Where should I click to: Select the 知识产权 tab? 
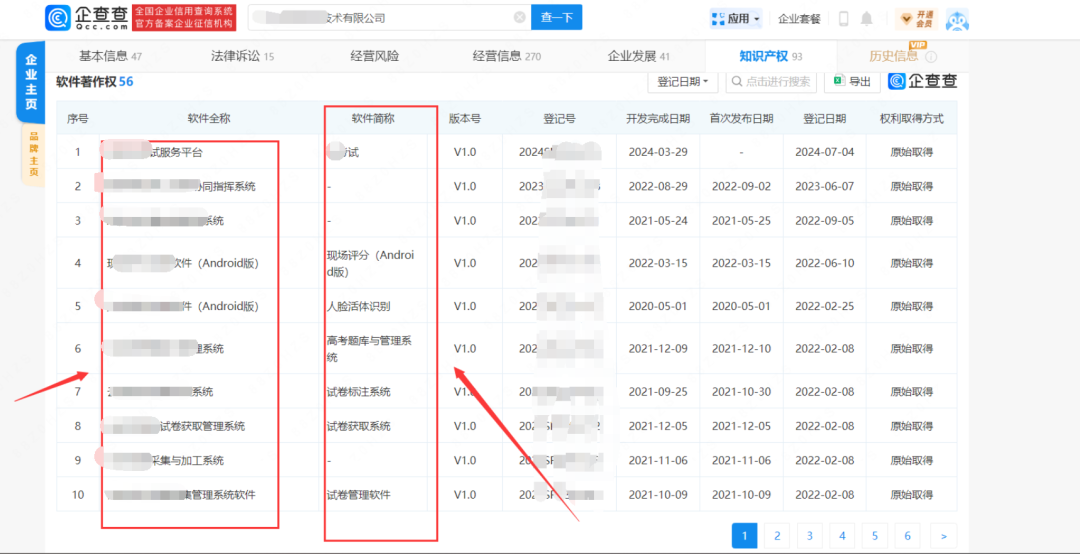click(771, 57)
